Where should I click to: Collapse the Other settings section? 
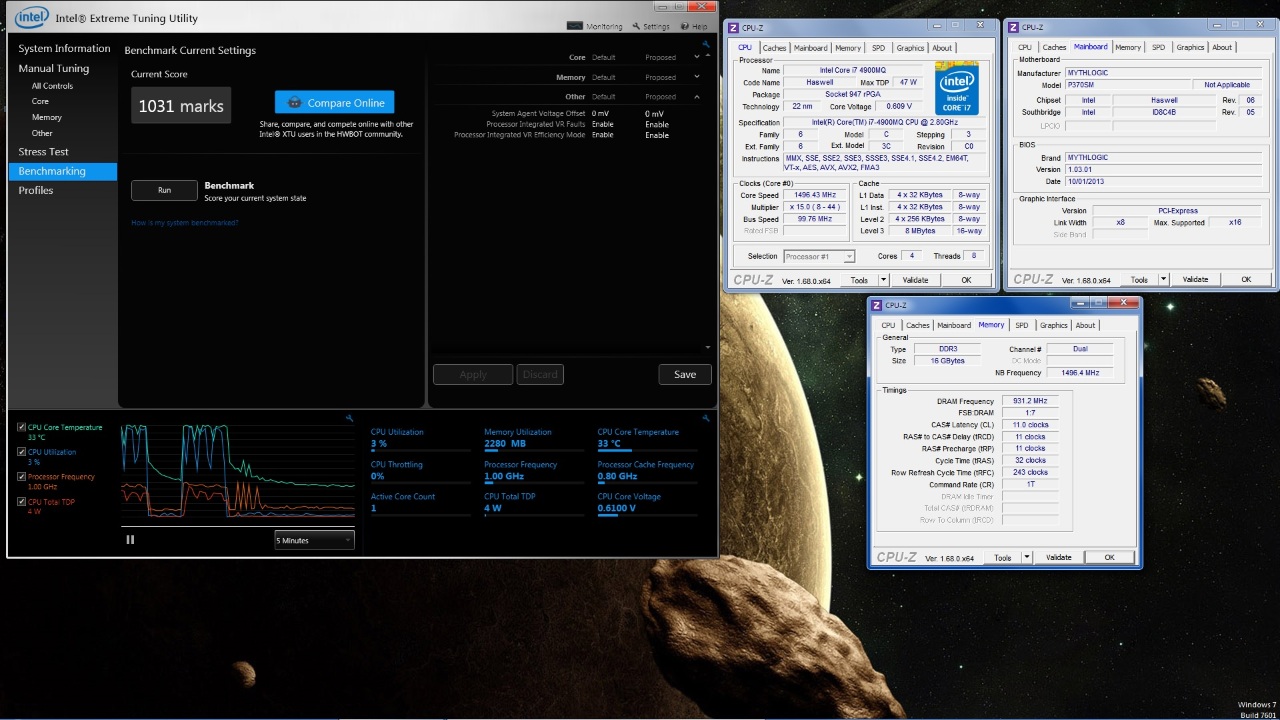click(x=697, y=97)
